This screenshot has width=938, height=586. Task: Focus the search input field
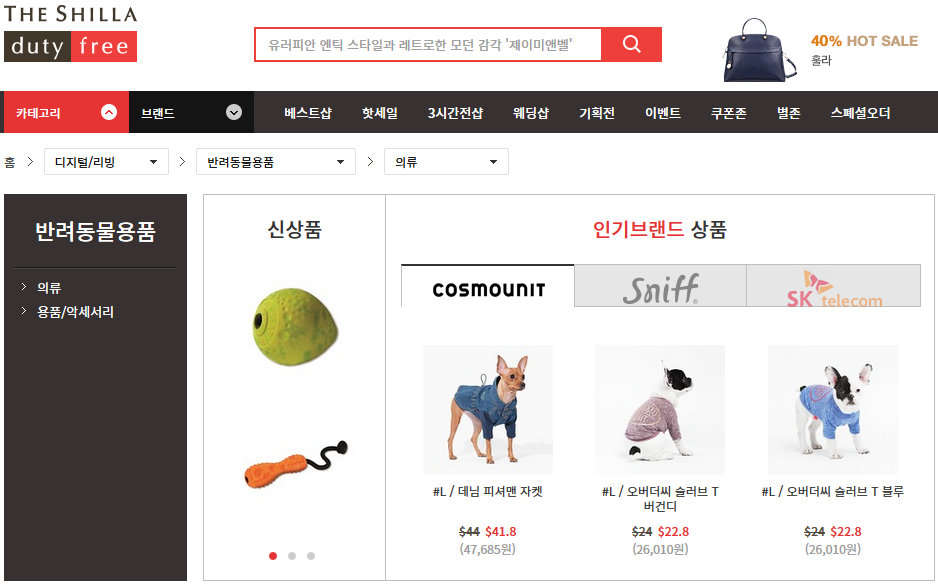click(x=428, y=44)
